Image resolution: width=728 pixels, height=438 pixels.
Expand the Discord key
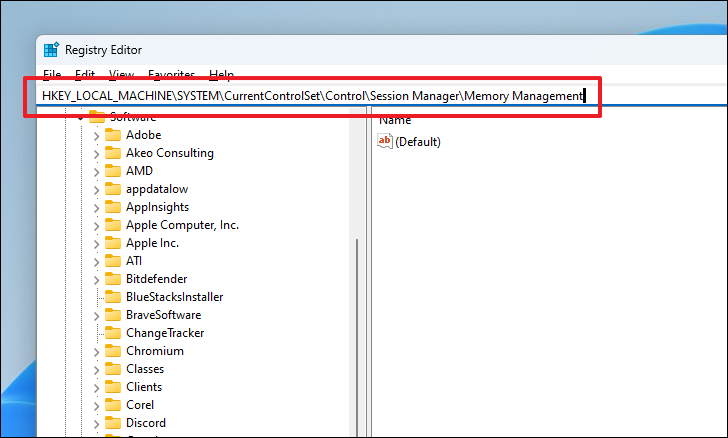pyautogui.click(x=96, y=424)
